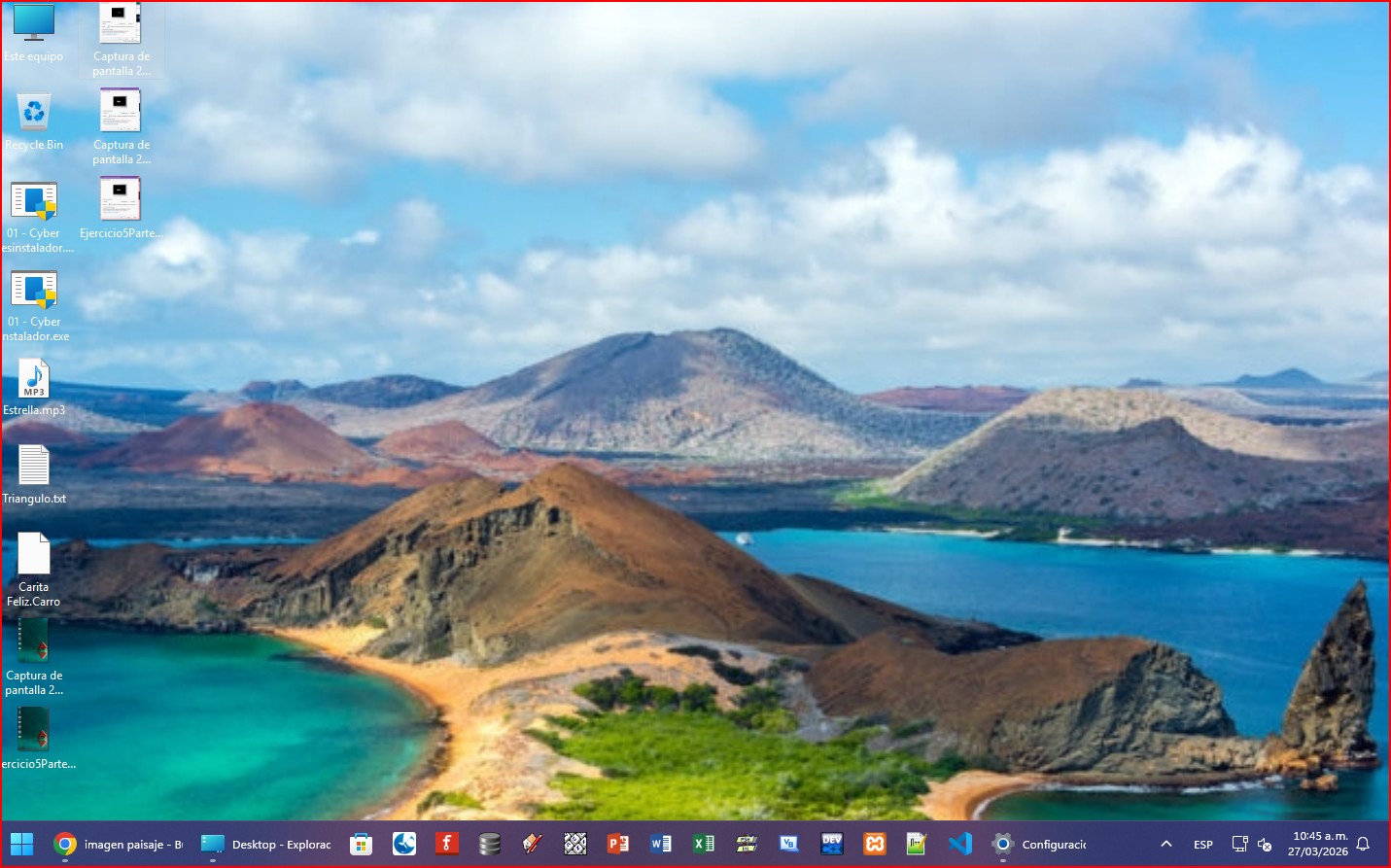Select the Estrella.mp3 file on desktop
The image size is (1391, 868).
click(x=34, y=381)
